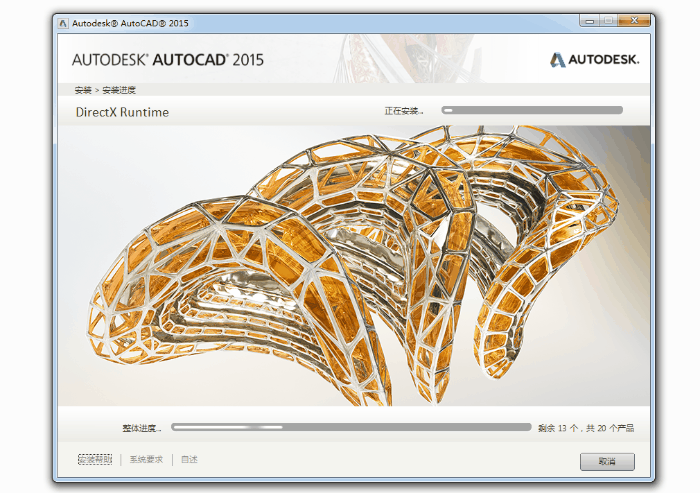Screen dimensions: 700x493
Task: Click the AutoCAD icon in title bar
Action: [63, 23]
